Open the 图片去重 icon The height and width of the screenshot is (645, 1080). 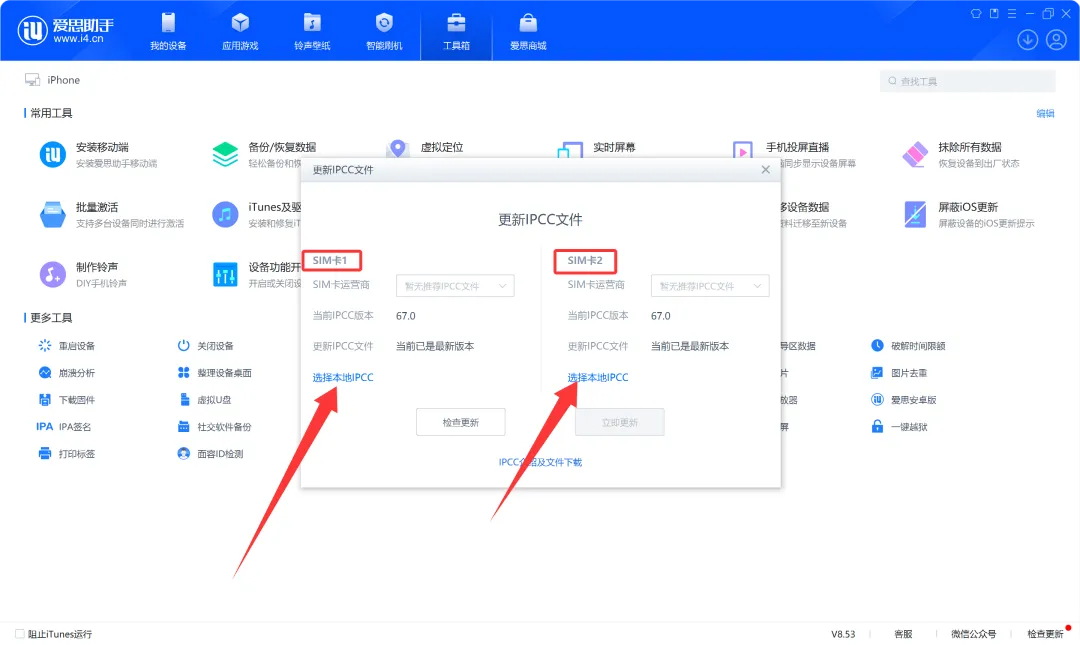coord(877,372)
